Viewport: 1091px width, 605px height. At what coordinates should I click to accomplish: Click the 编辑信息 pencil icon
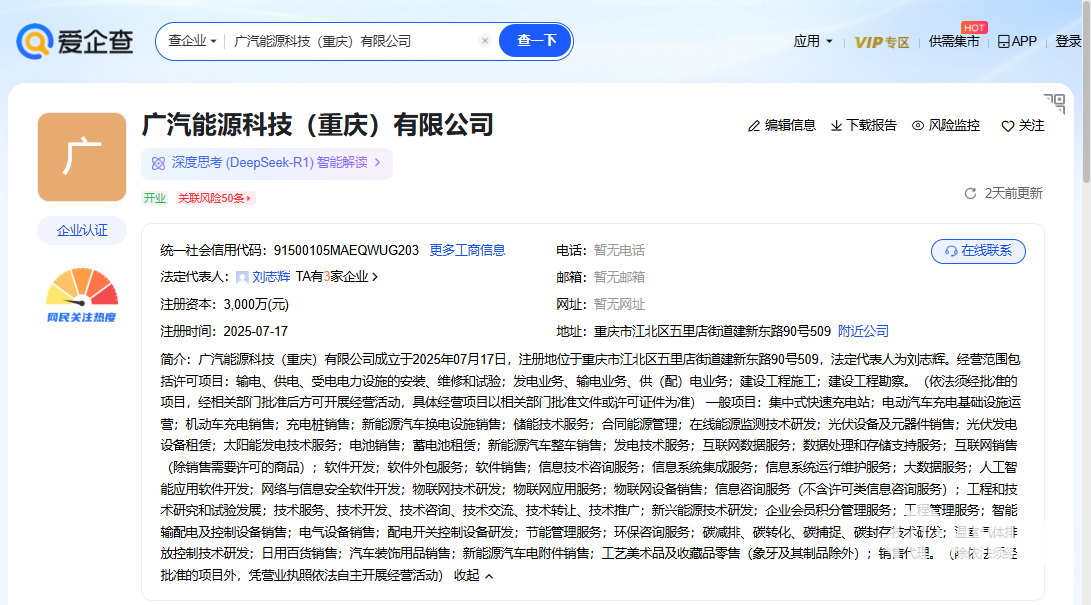pos(754,126)
